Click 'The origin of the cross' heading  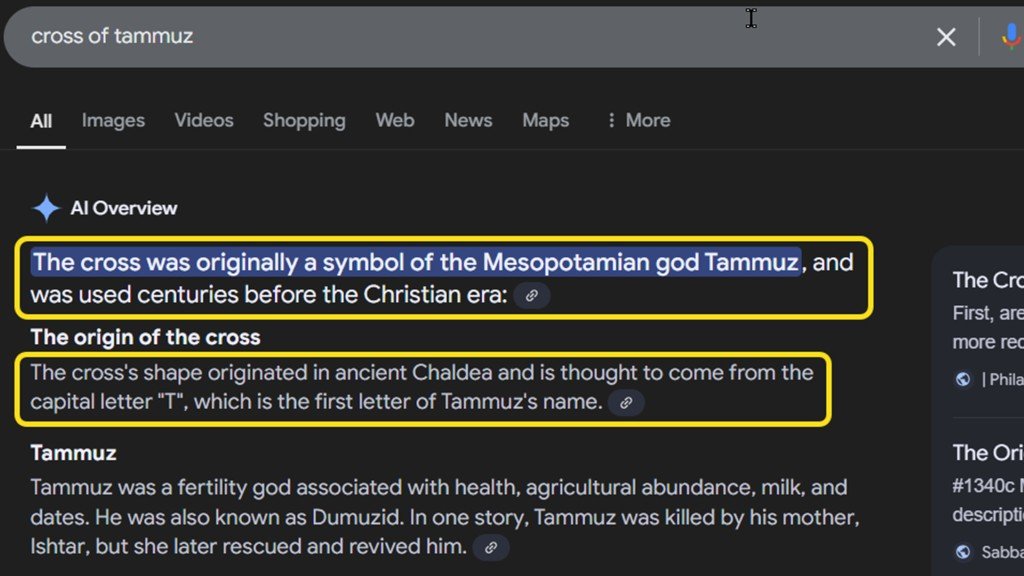click(144, 337)
